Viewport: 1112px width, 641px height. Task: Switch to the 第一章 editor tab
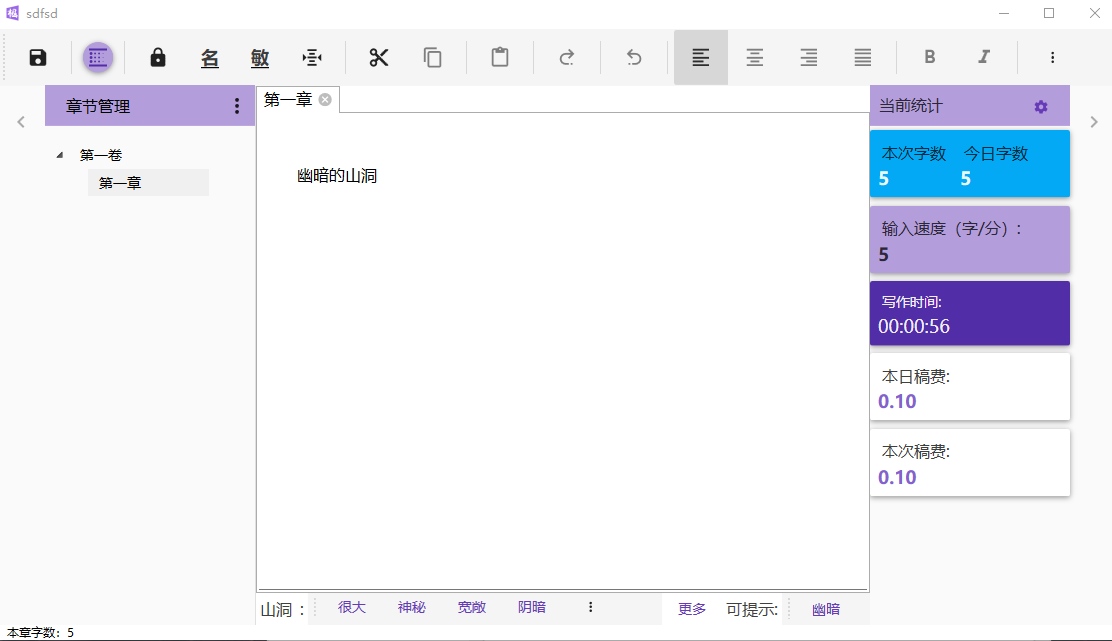[288, 100]
